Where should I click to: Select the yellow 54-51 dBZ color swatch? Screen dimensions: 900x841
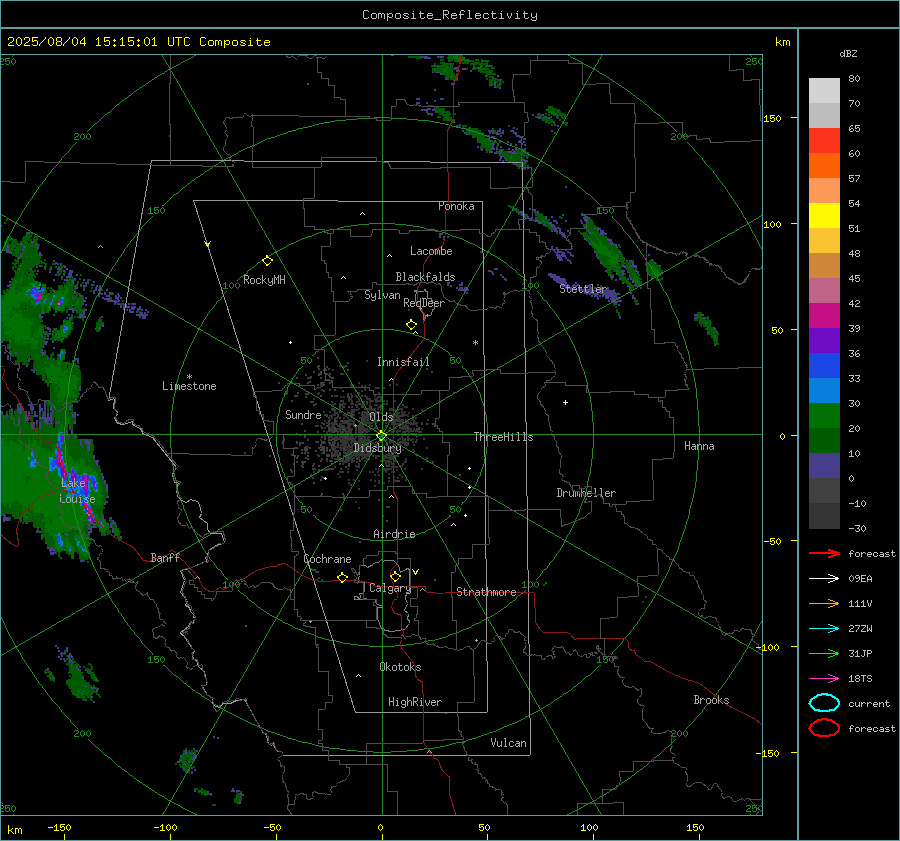(x=824, y=215)
